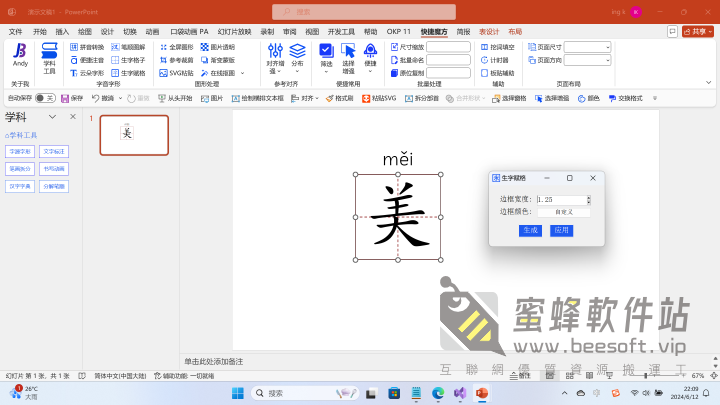Toggle the 自动保存 switch

click(x=45, y=98)
